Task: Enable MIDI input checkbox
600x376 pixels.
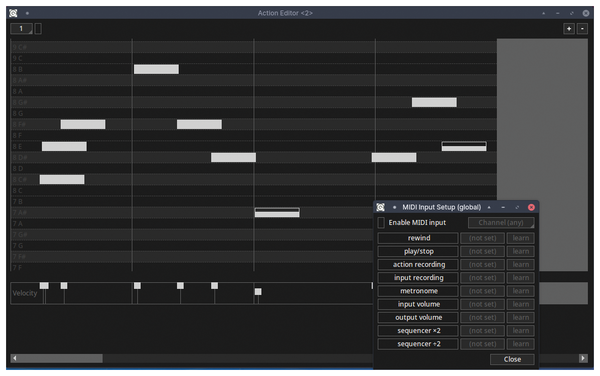Action: click(x=381, y=223)
